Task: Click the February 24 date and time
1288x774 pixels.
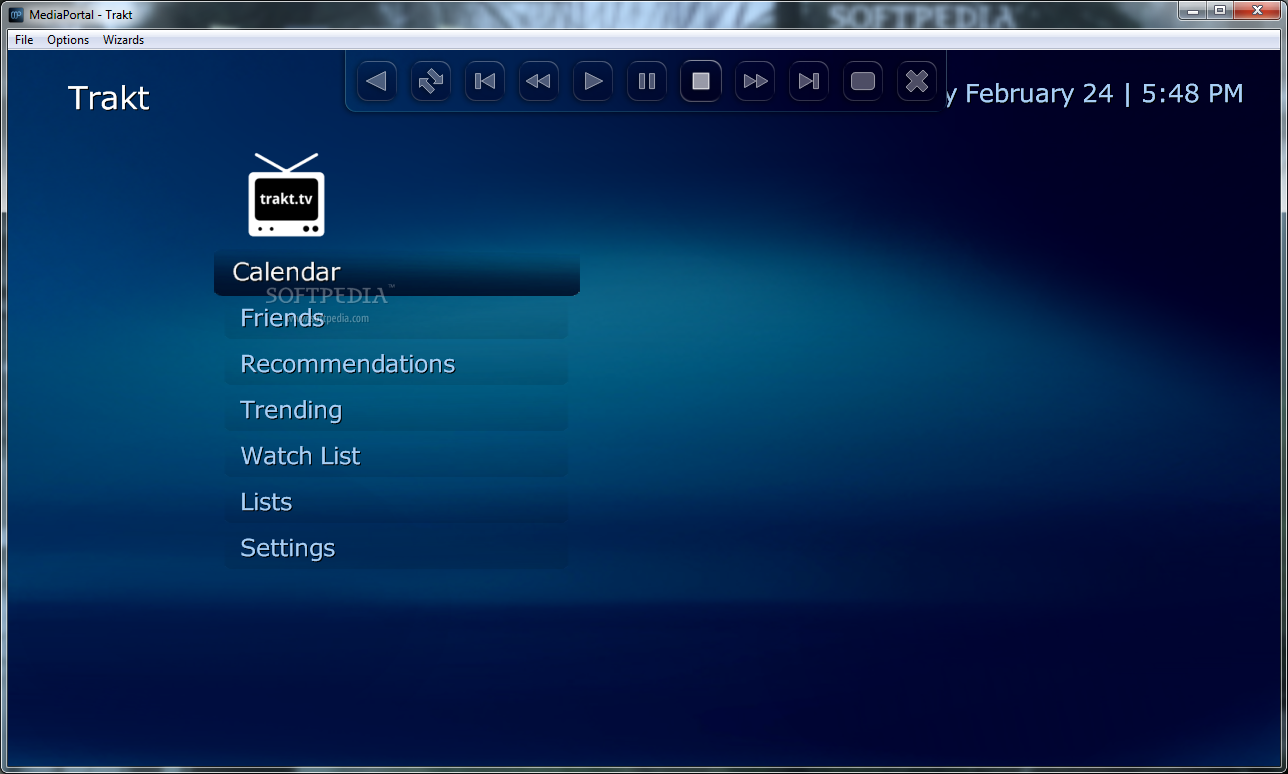Action: click(1095, 94)
